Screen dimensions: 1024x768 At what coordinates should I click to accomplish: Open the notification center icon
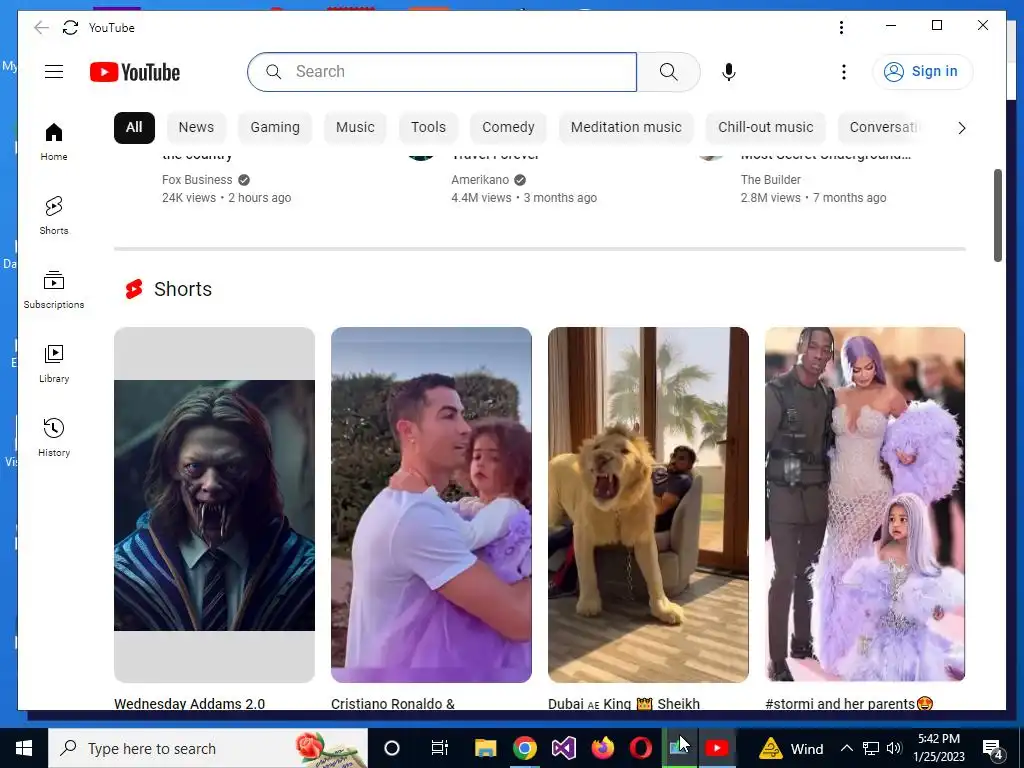coord(993,748)
